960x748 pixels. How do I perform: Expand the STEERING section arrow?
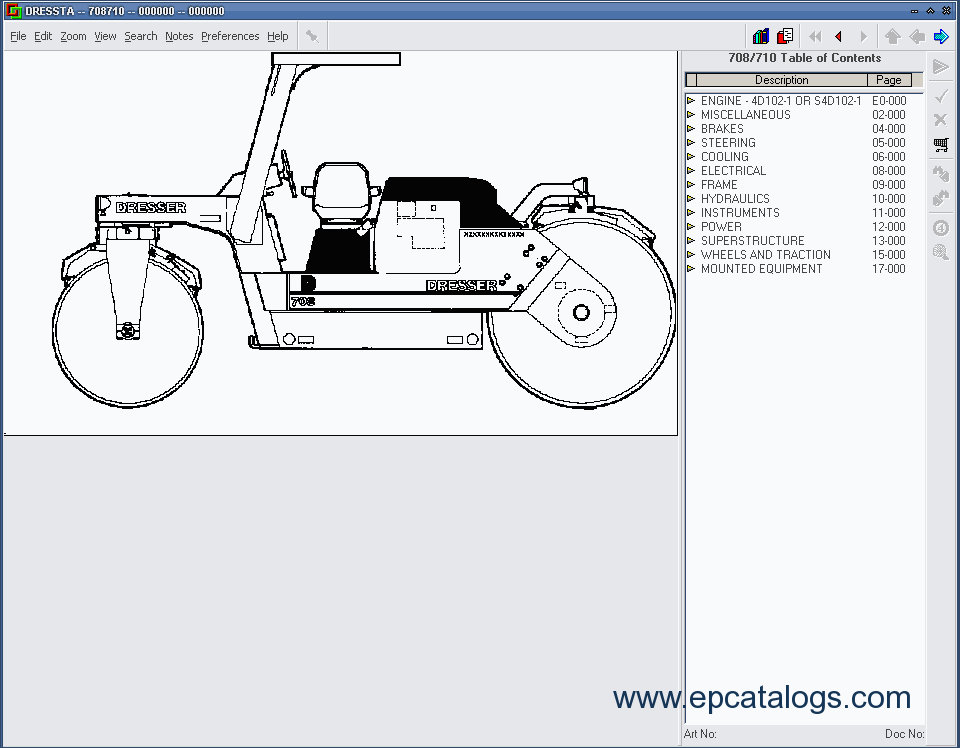[691, 143]
